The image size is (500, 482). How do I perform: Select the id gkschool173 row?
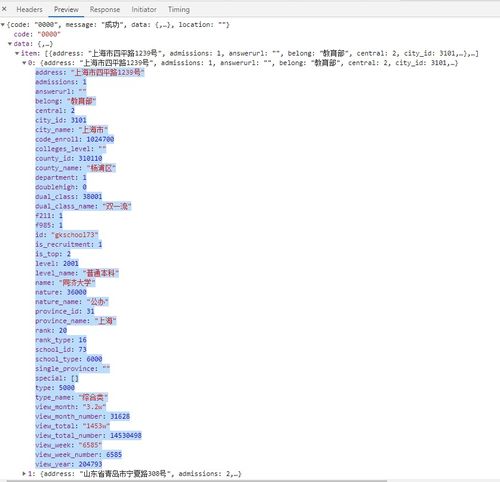tap(67, 235)
